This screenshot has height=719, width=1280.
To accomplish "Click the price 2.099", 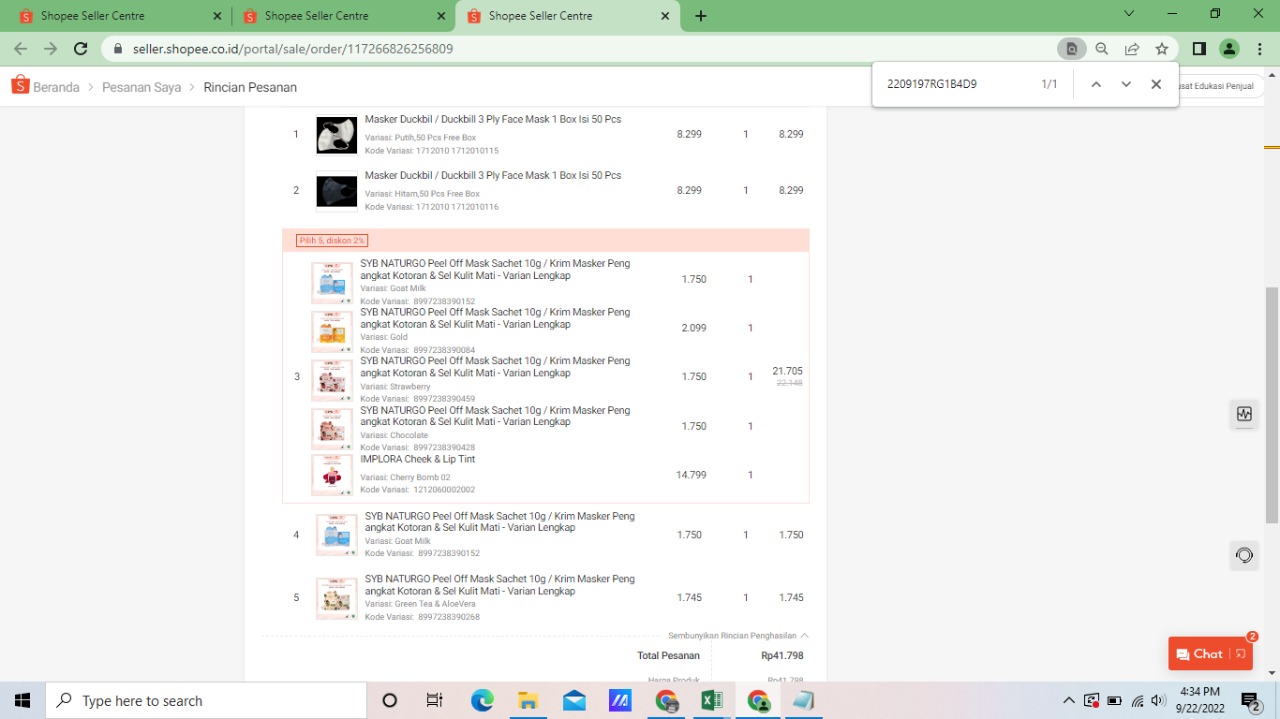I will [694, 328].
